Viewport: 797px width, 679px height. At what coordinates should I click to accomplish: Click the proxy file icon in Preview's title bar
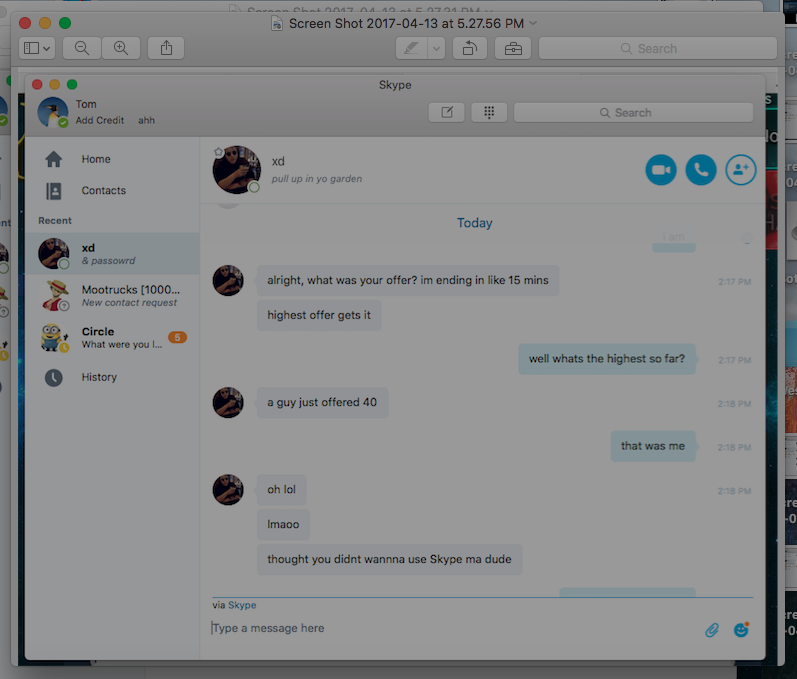pos(277,23)
